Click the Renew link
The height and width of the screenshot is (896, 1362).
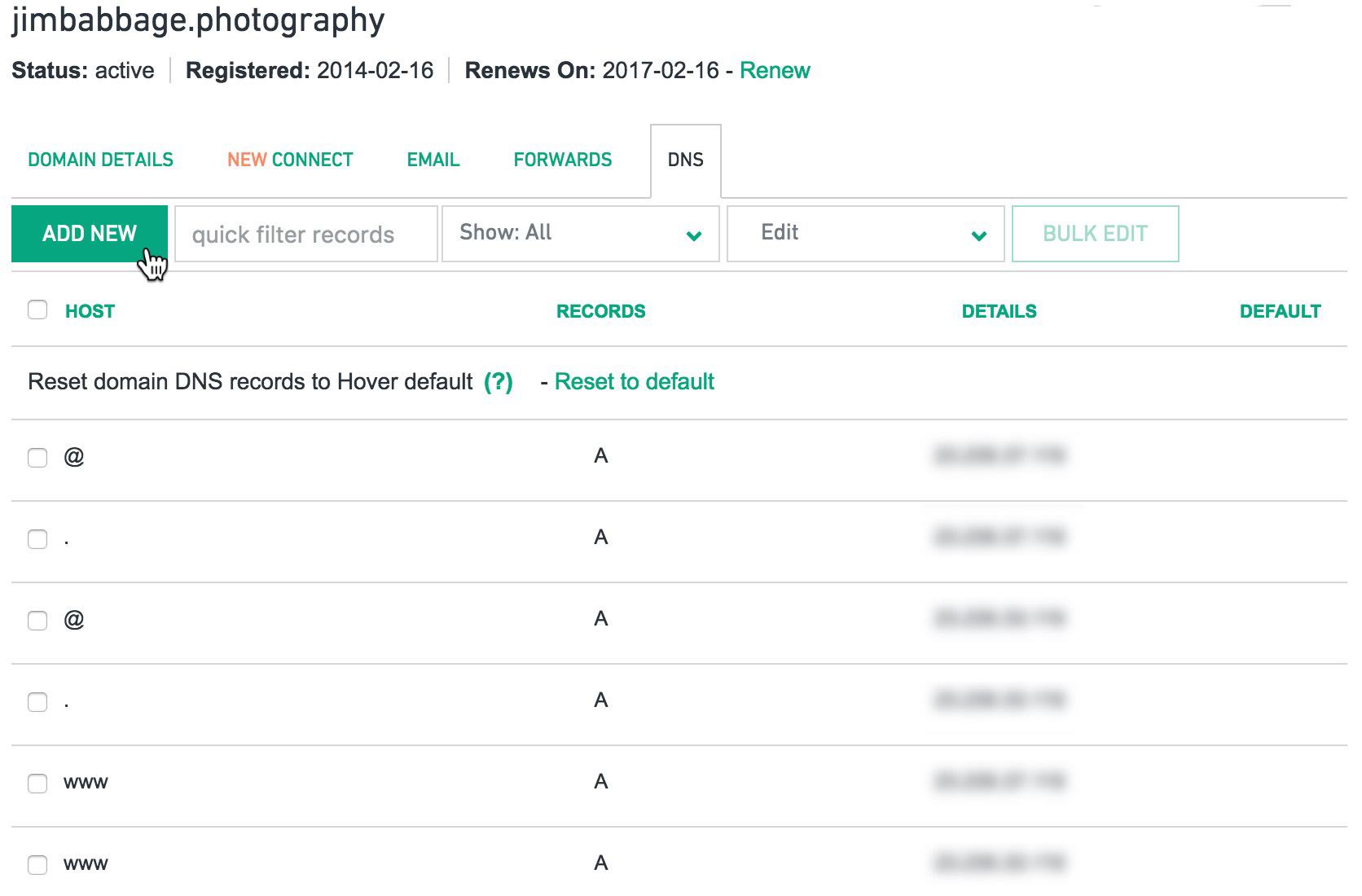775,71
